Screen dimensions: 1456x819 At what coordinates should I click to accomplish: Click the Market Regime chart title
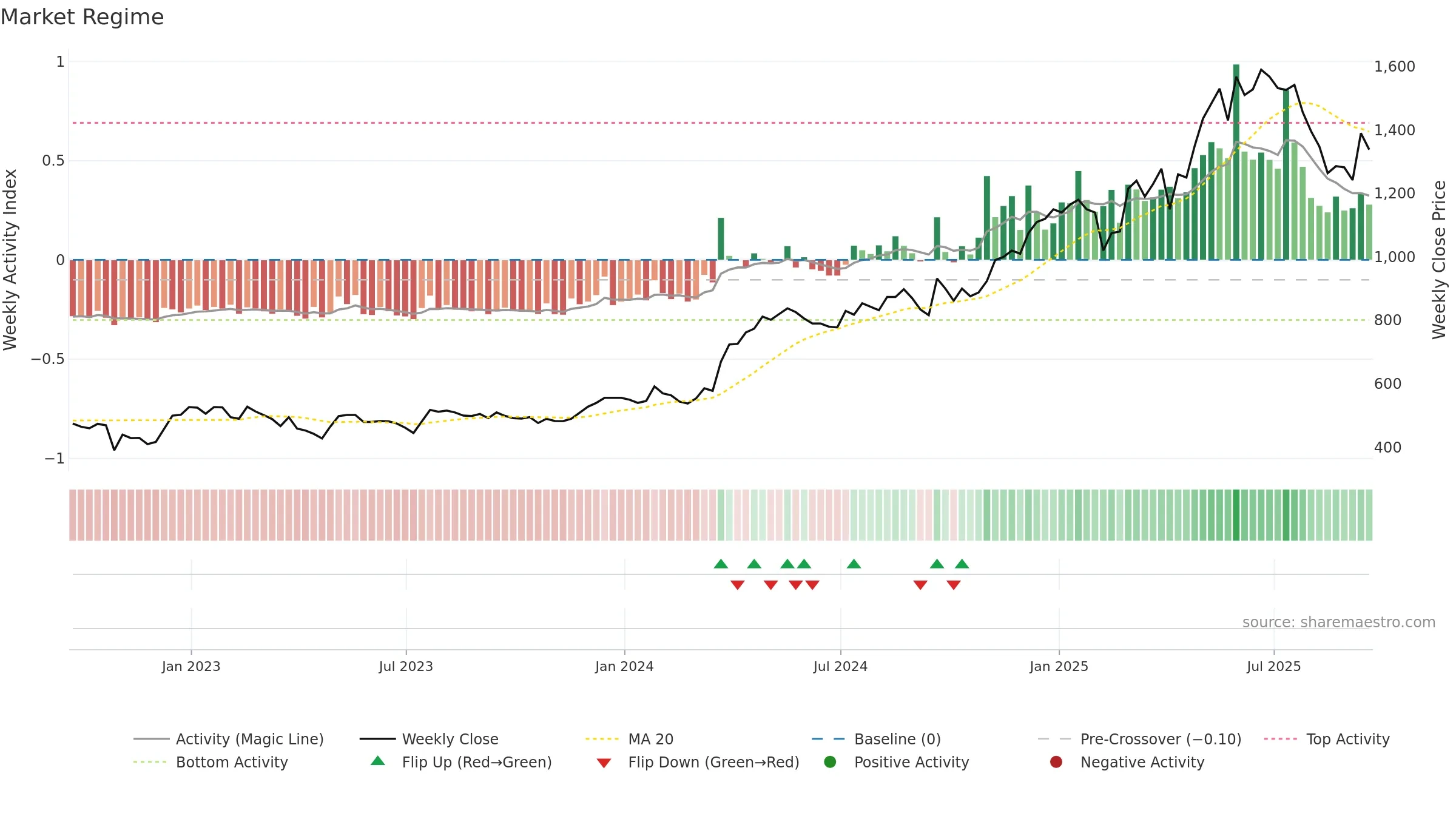82,17
